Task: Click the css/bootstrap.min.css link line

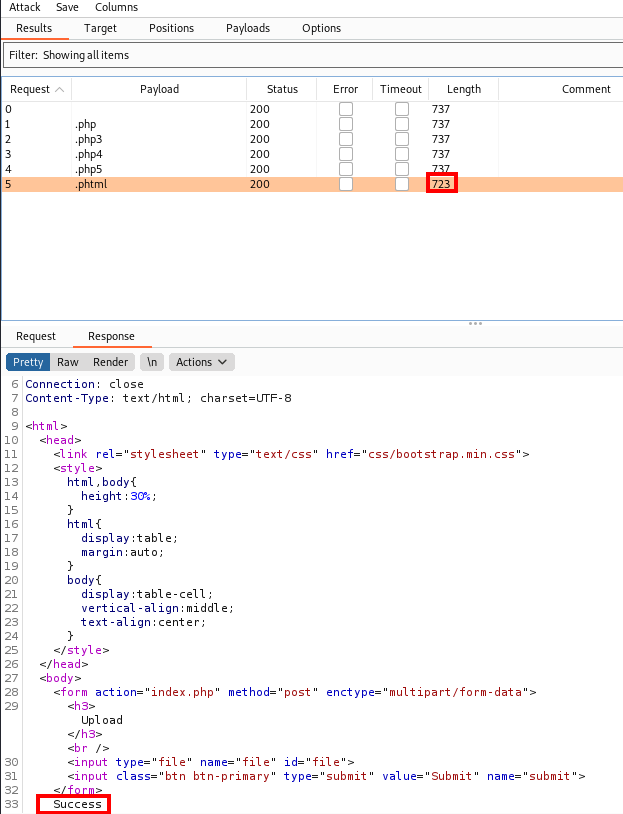Action: (291, 454)
